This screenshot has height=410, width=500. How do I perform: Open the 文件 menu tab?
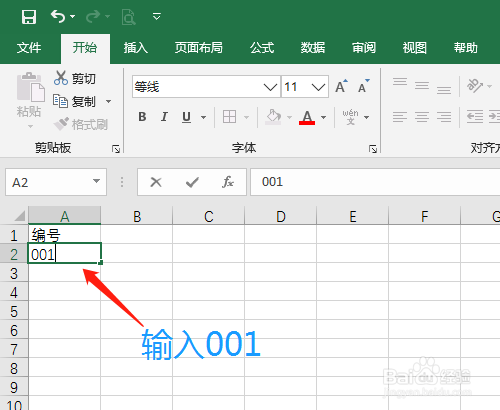tap(29, 48)
